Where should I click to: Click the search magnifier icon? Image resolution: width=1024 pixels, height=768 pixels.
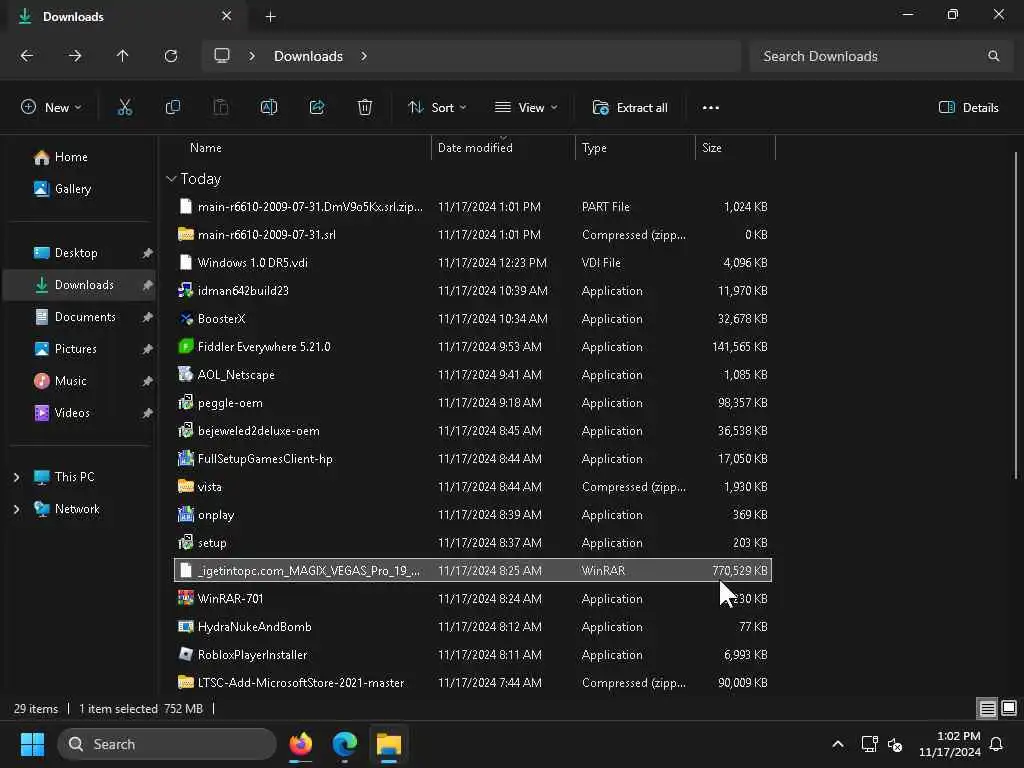pyautogui.click(x=993, y=56)
